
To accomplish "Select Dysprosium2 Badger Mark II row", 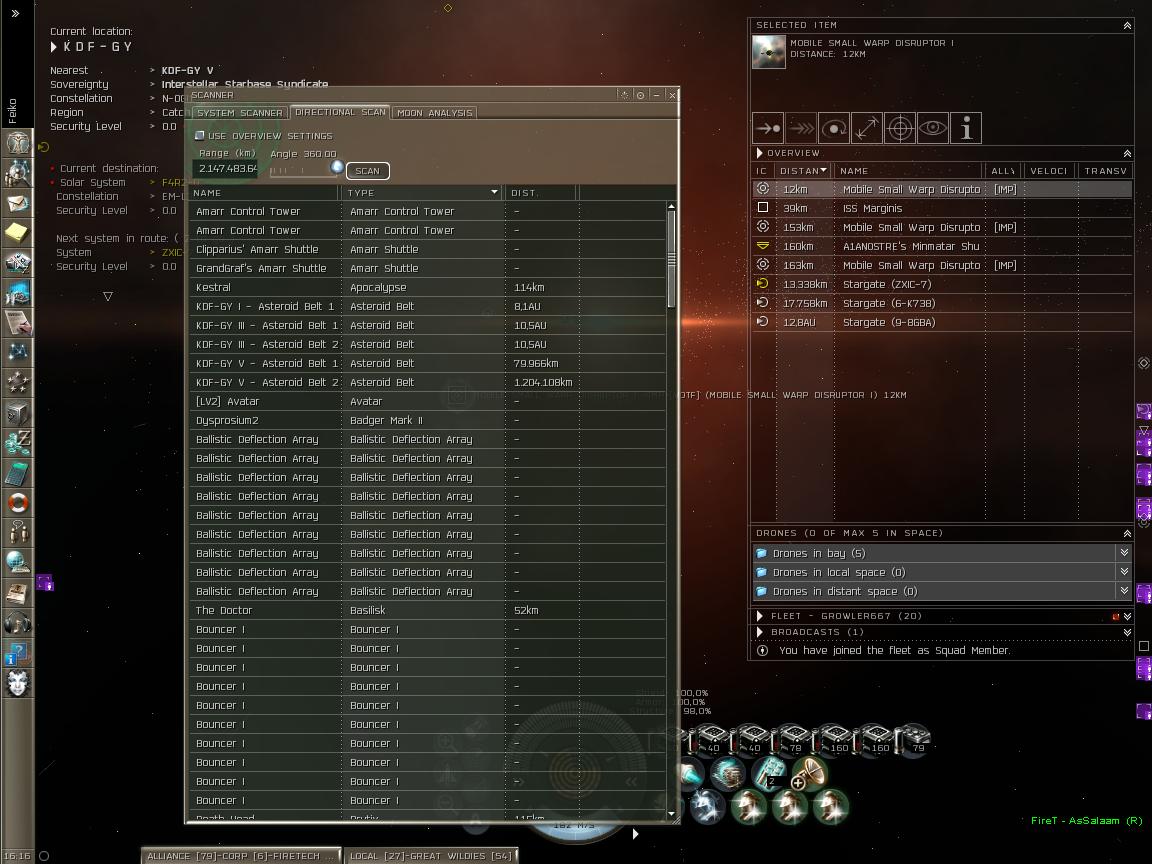I will coord(428,421).
